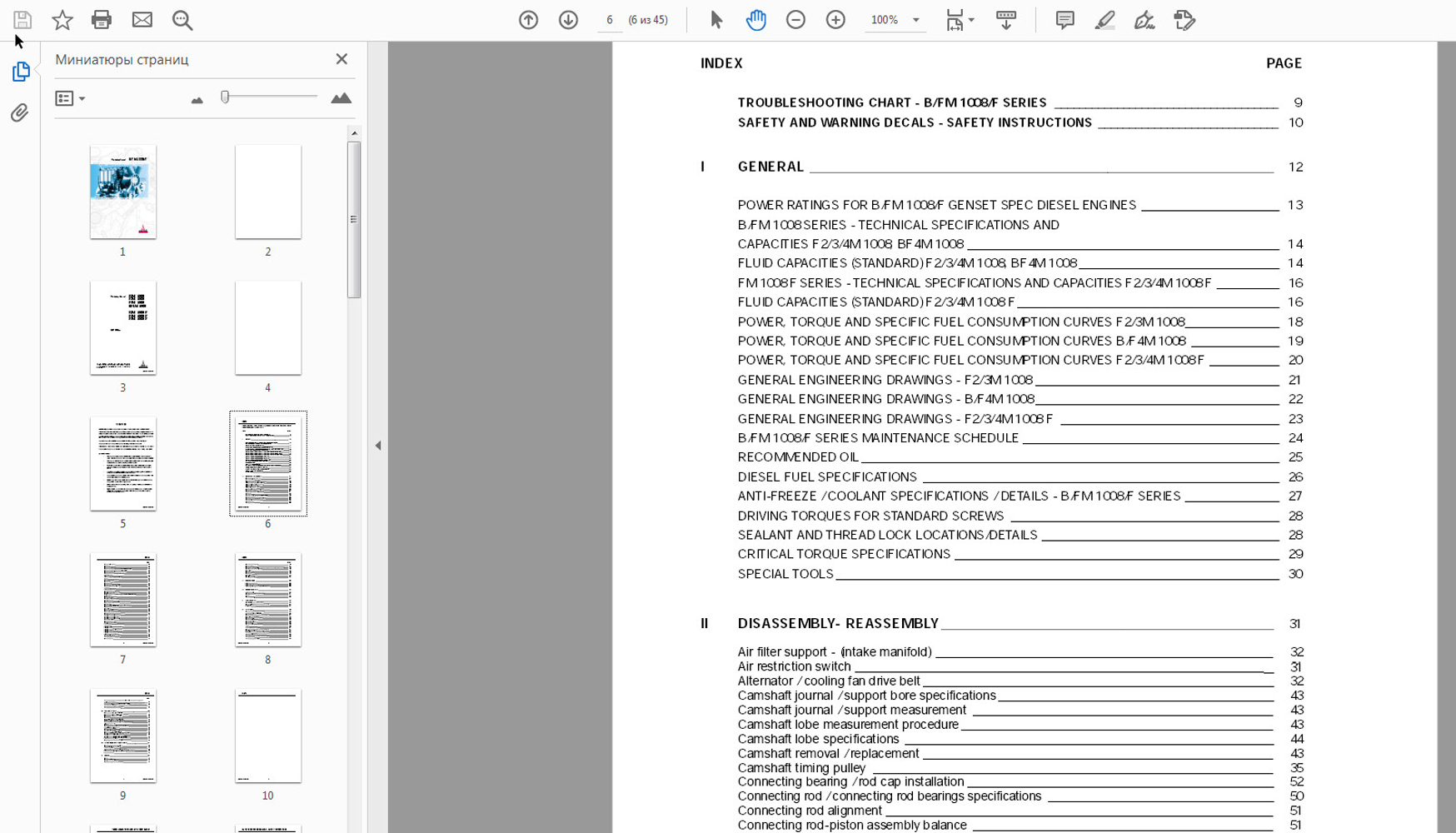1456x833 pixels.
Task: Activate the Hand pan tool
Action: coord(755,20)
